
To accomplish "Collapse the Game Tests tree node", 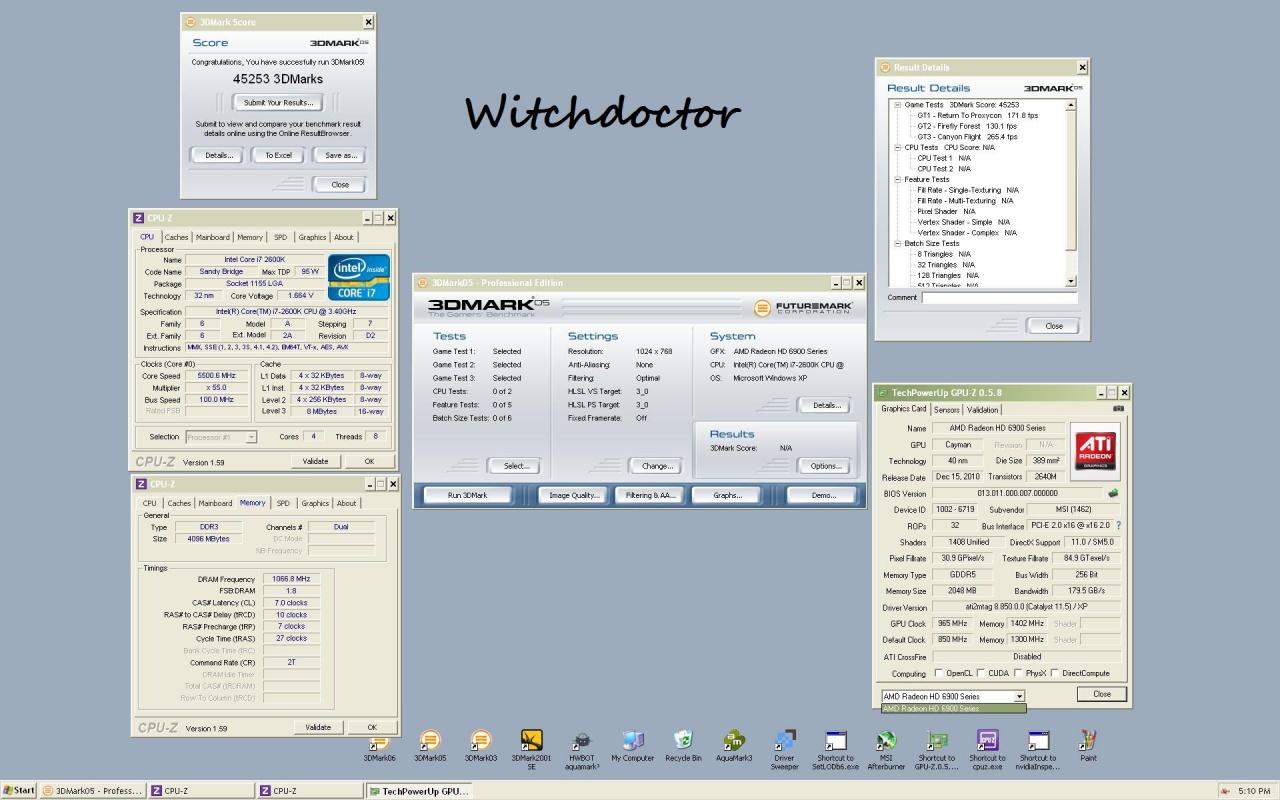I will pyautogui.click(x=897, y=105).
